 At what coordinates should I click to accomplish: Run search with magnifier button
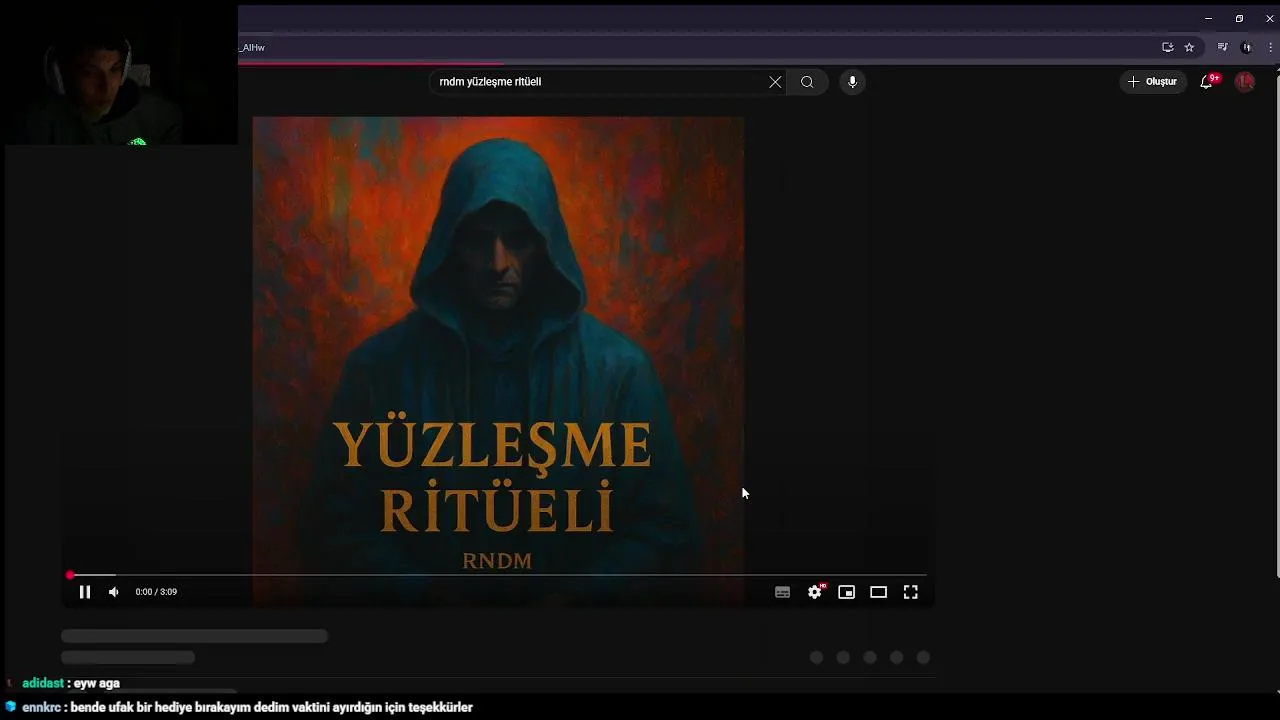tap(807, 82)
